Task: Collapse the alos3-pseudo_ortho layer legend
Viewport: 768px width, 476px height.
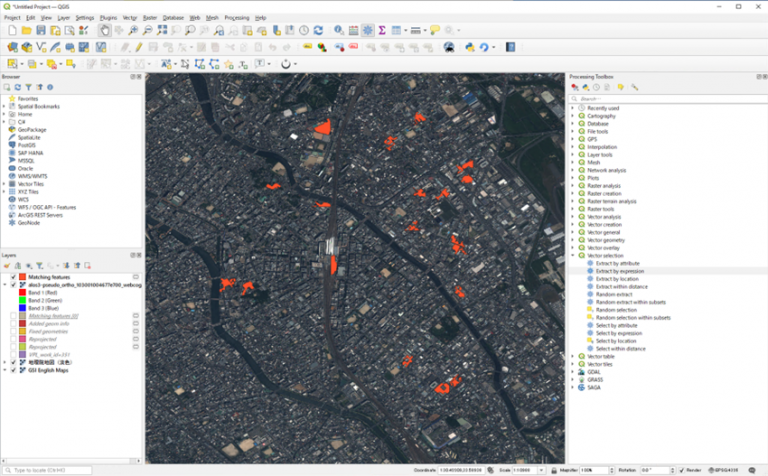Action: point(5,285)
